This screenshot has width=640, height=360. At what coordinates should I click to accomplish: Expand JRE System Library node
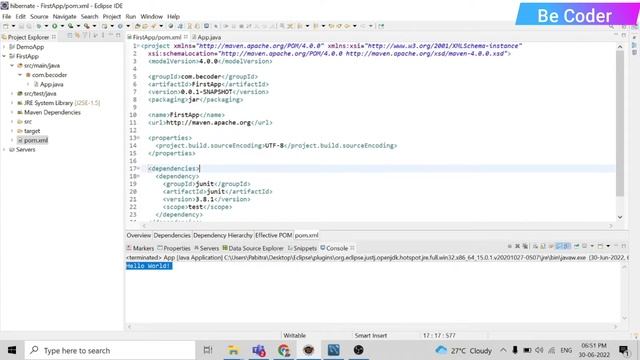(12, 103)
